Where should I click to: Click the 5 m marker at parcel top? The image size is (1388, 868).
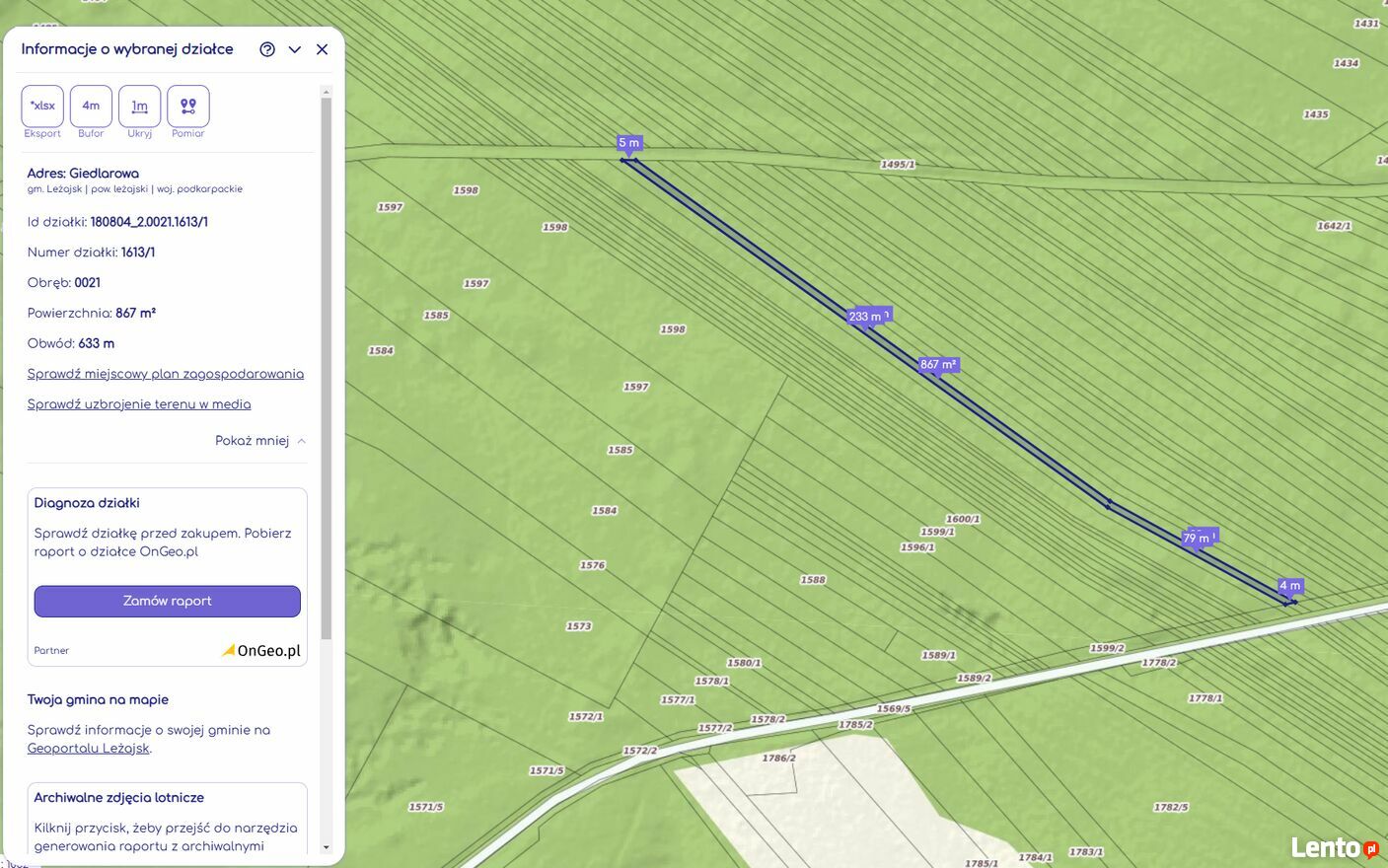629,143
